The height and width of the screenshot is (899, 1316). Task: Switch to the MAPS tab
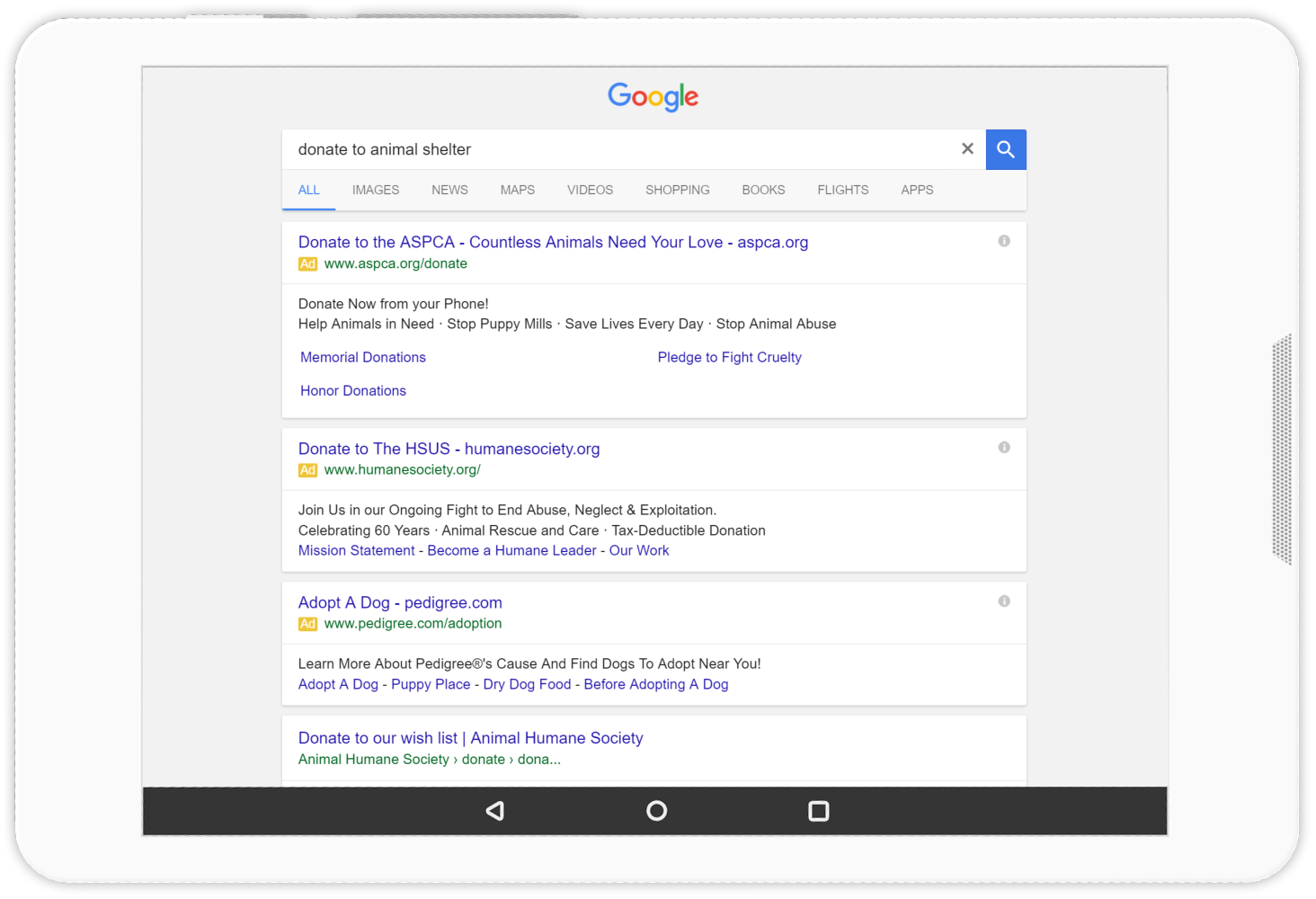[518, 190]
